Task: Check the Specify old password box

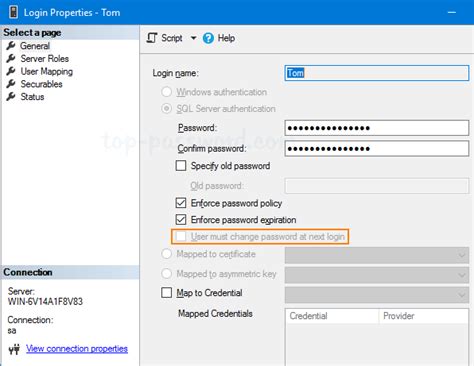Action: [x=181, y=166]
